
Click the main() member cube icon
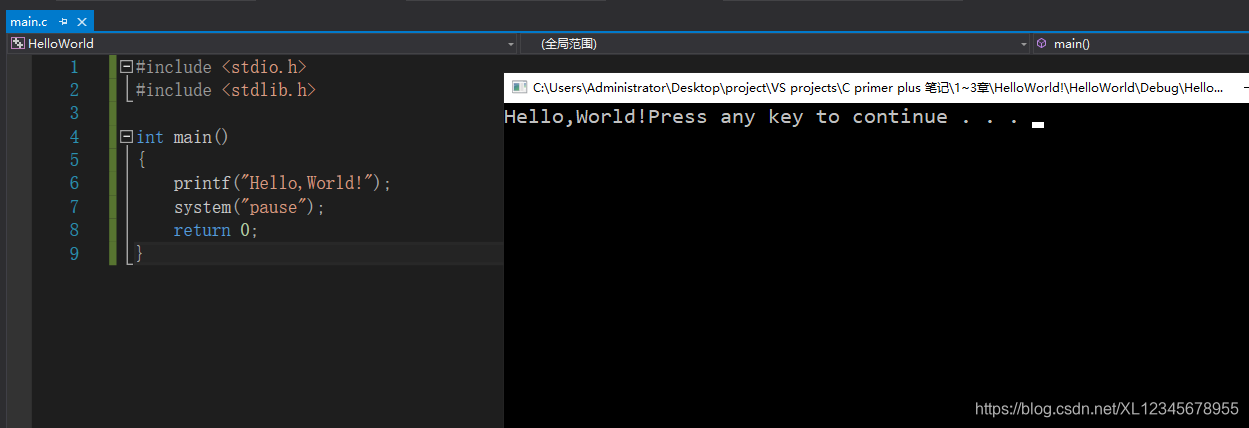click(1041, 43)
